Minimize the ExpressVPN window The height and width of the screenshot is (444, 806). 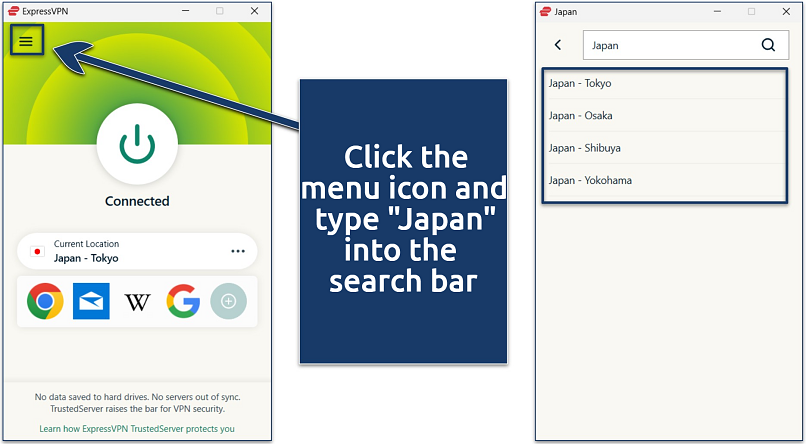tap(186, 11)
